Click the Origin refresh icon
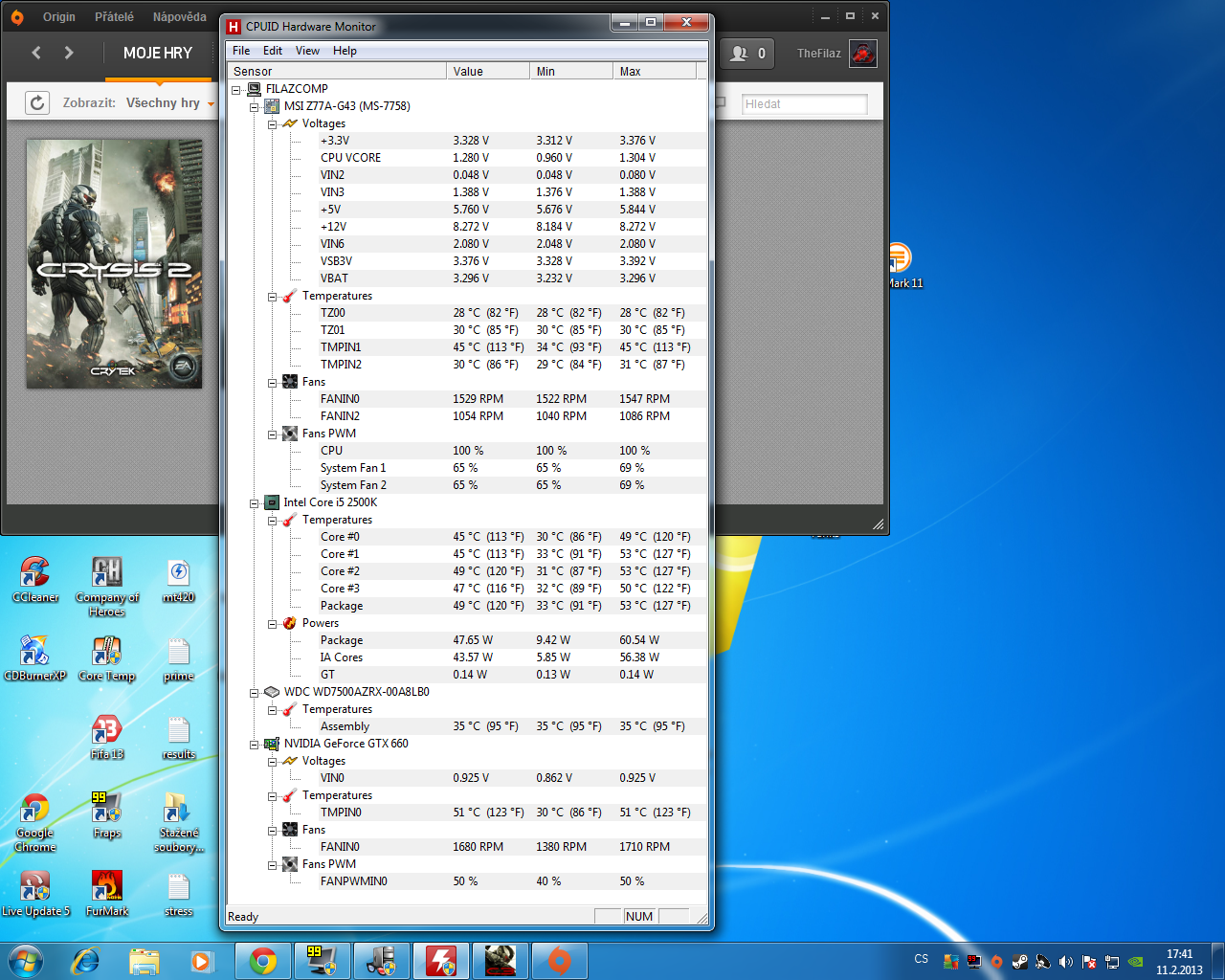The width and height of the screenshot is (1225, 980). pyautogui.click(x=37, y=102)
